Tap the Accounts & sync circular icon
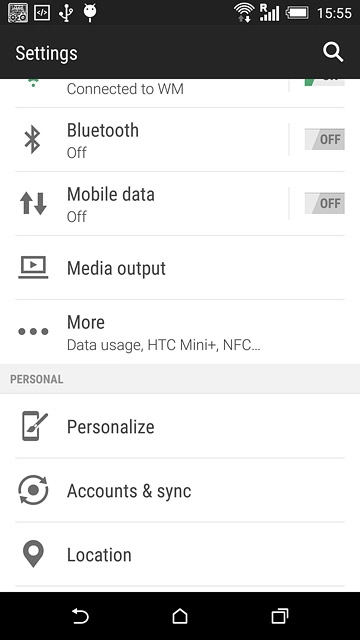360x640 pixels. [x=33, y=490]
